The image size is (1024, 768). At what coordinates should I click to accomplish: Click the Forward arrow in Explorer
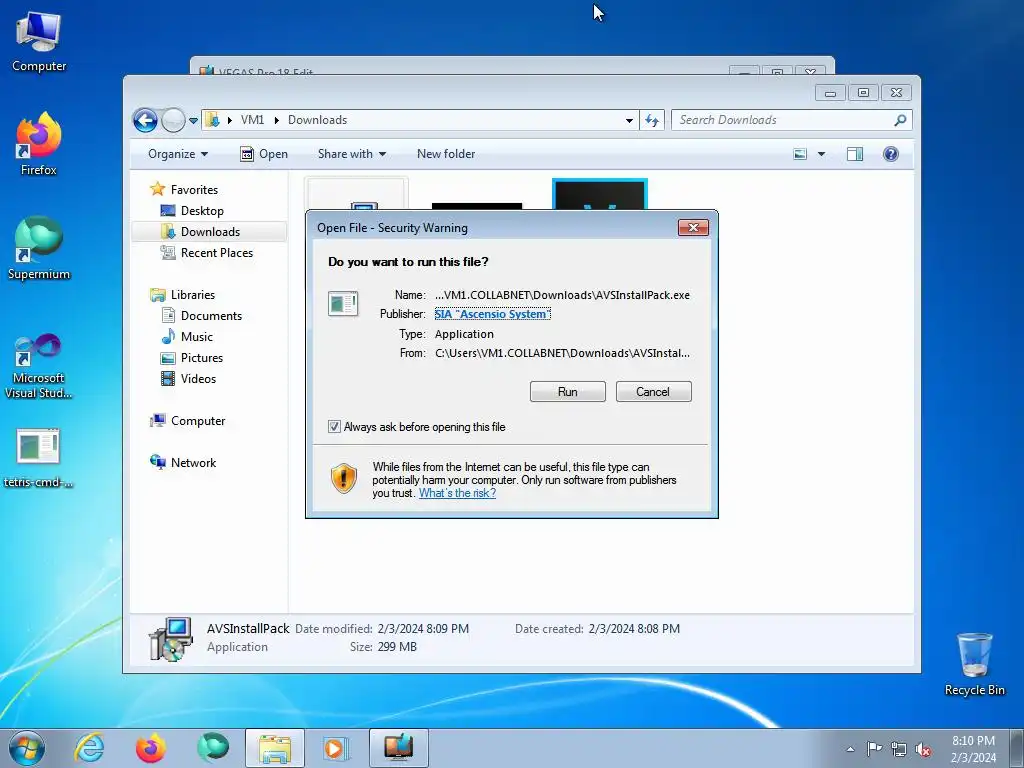point(173,120)
